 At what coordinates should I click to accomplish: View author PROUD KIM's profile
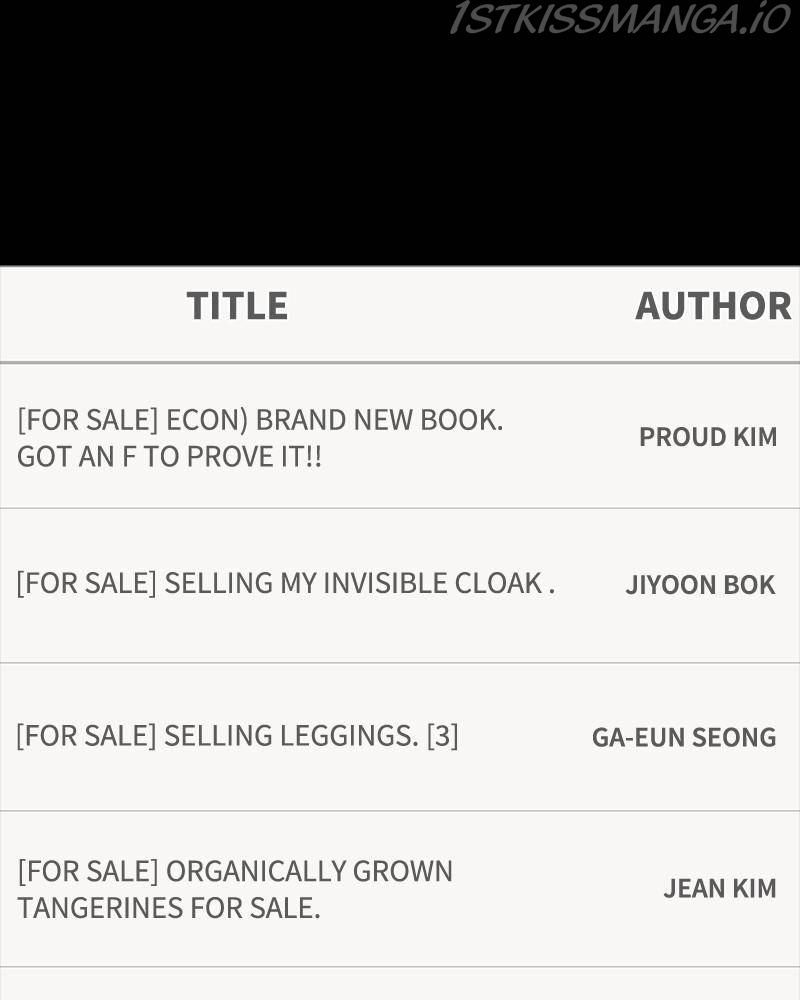point(708,437)
